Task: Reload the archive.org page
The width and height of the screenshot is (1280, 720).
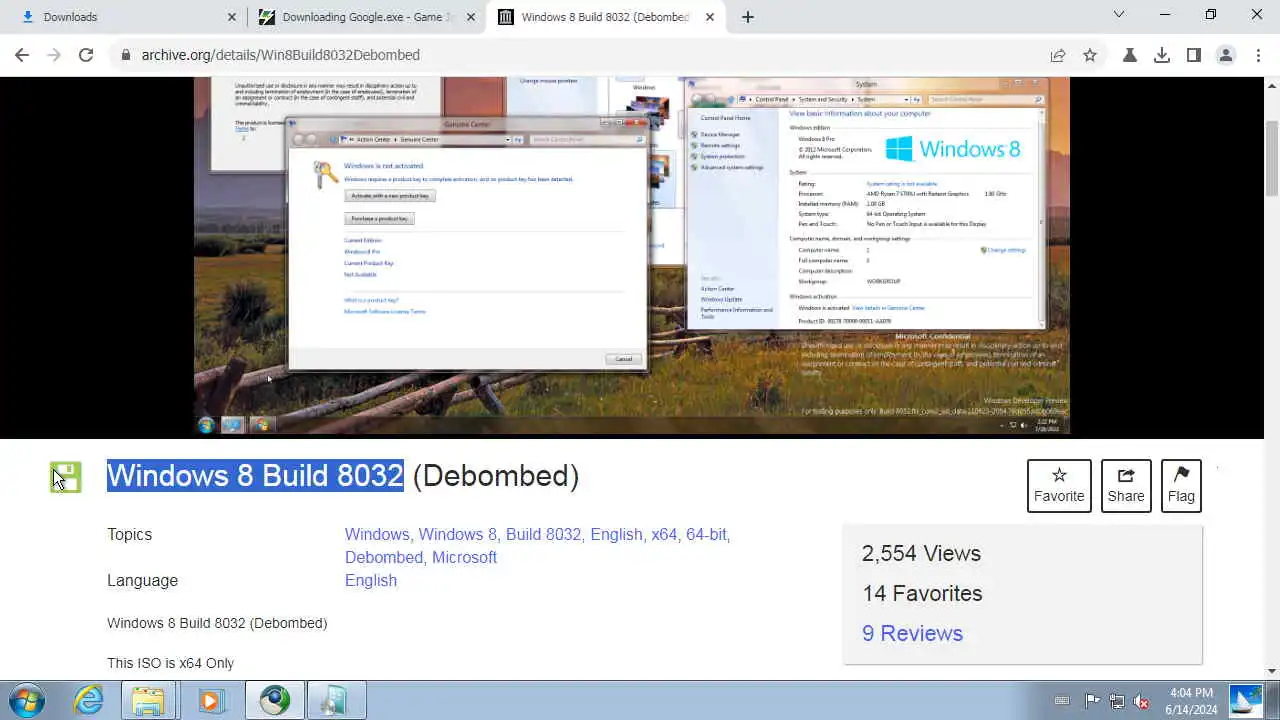Action: 86,55
